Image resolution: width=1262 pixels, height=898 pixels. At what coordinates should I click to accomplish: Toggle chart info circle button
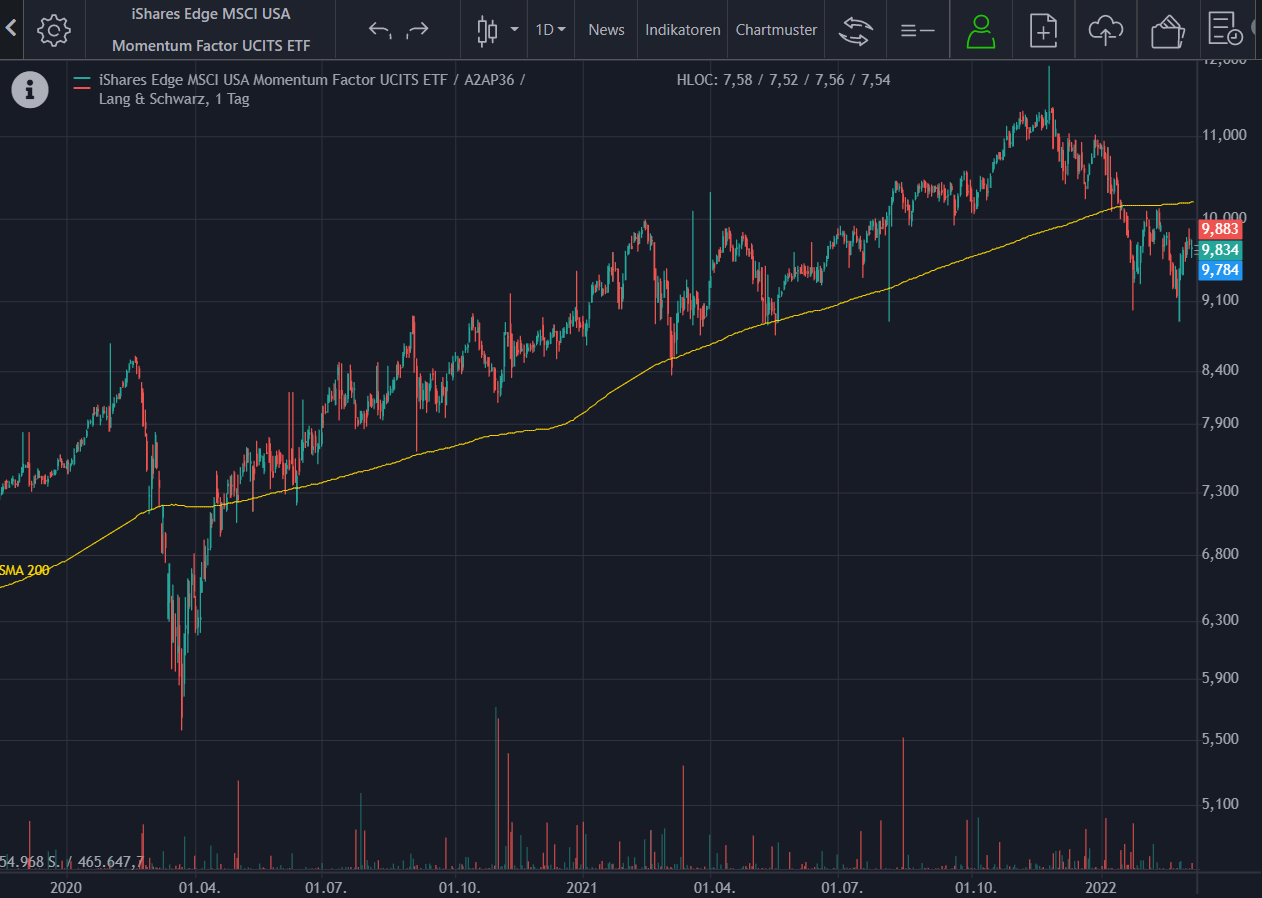(x=30, y=89)
